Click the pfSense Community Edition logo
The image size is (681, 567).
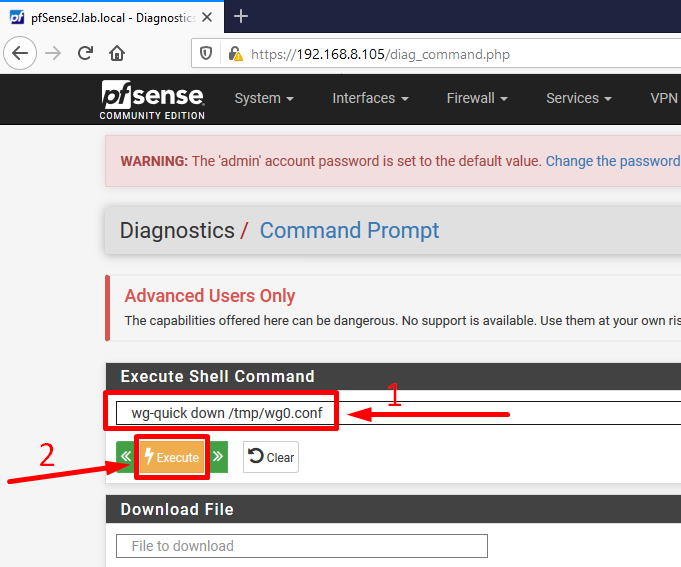152,100
